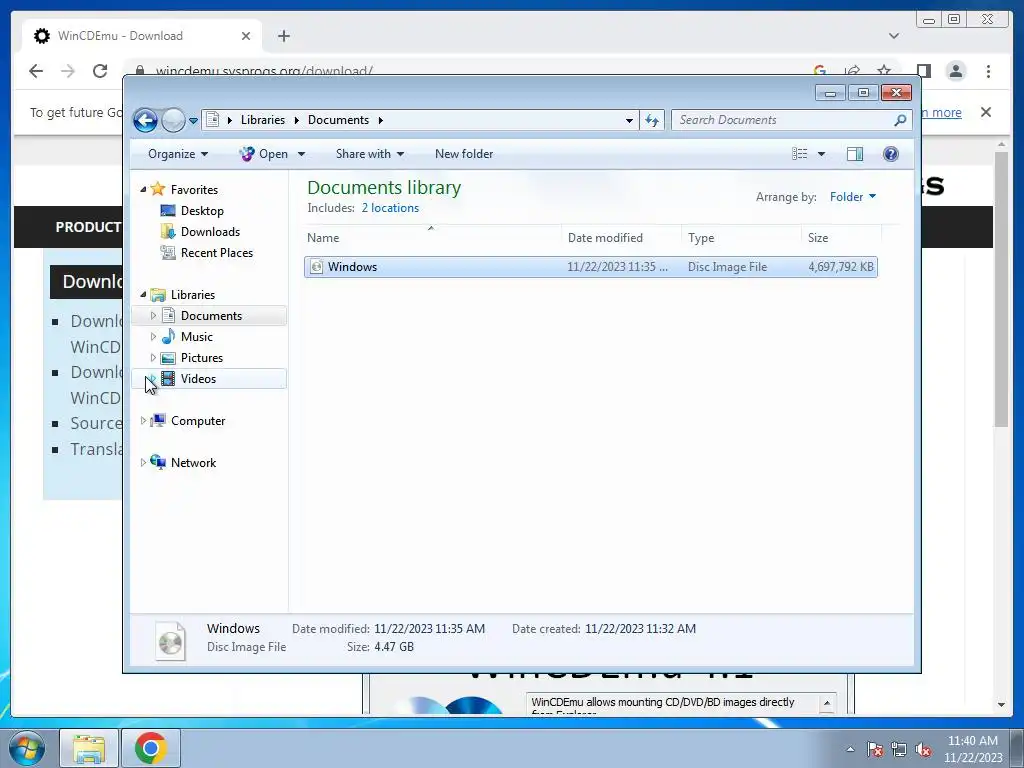1024x768 pixels.
Task: Expand the Music library node
Action: [x=153, y=336]
